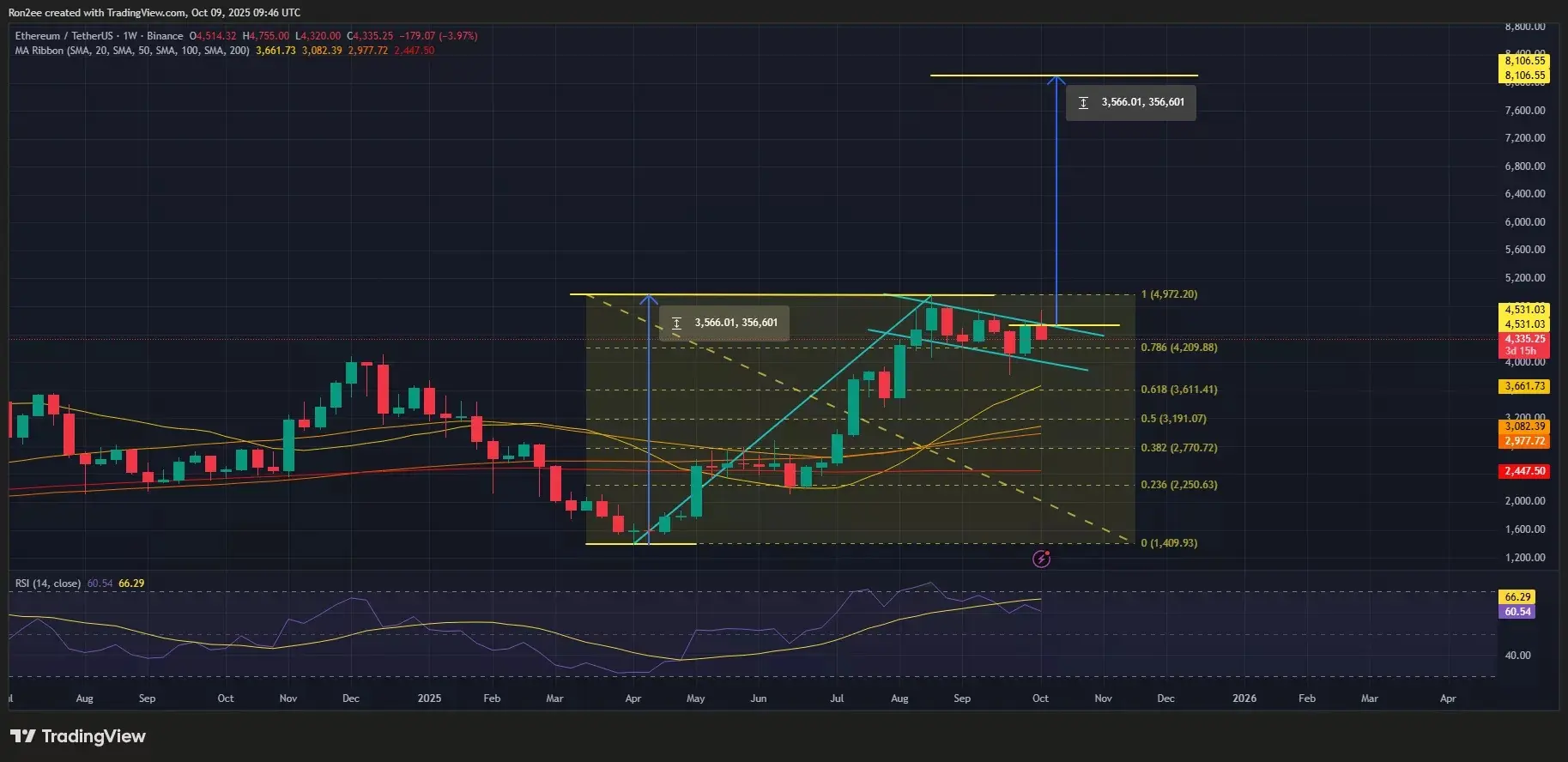1568x762 pixels.
Task: Click the May label on the time axis
Action: point(696,698)
